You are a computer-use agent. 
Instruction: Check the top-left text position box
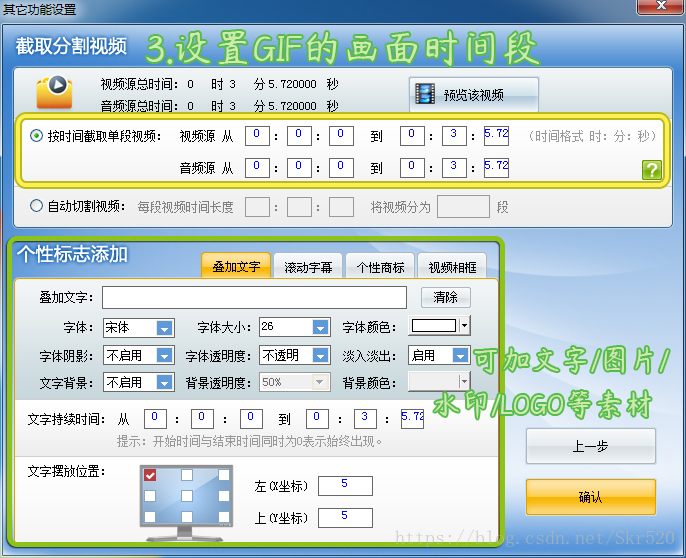coord(150,475)
